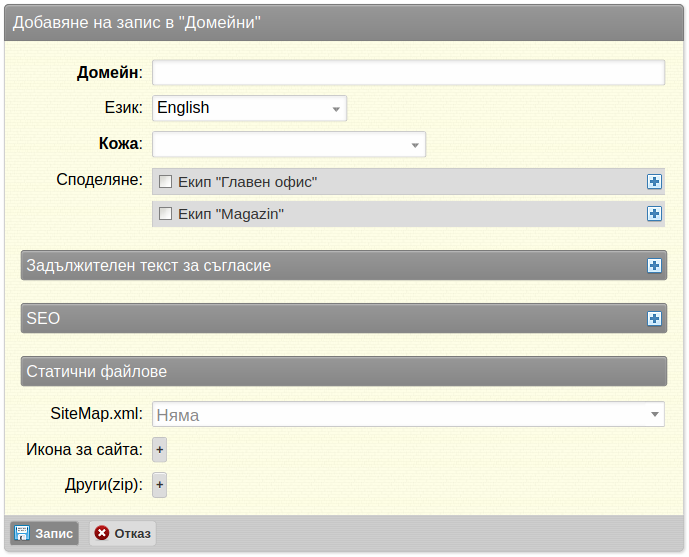
Task: Open the Език language dropdown
Action: point(249,108)
